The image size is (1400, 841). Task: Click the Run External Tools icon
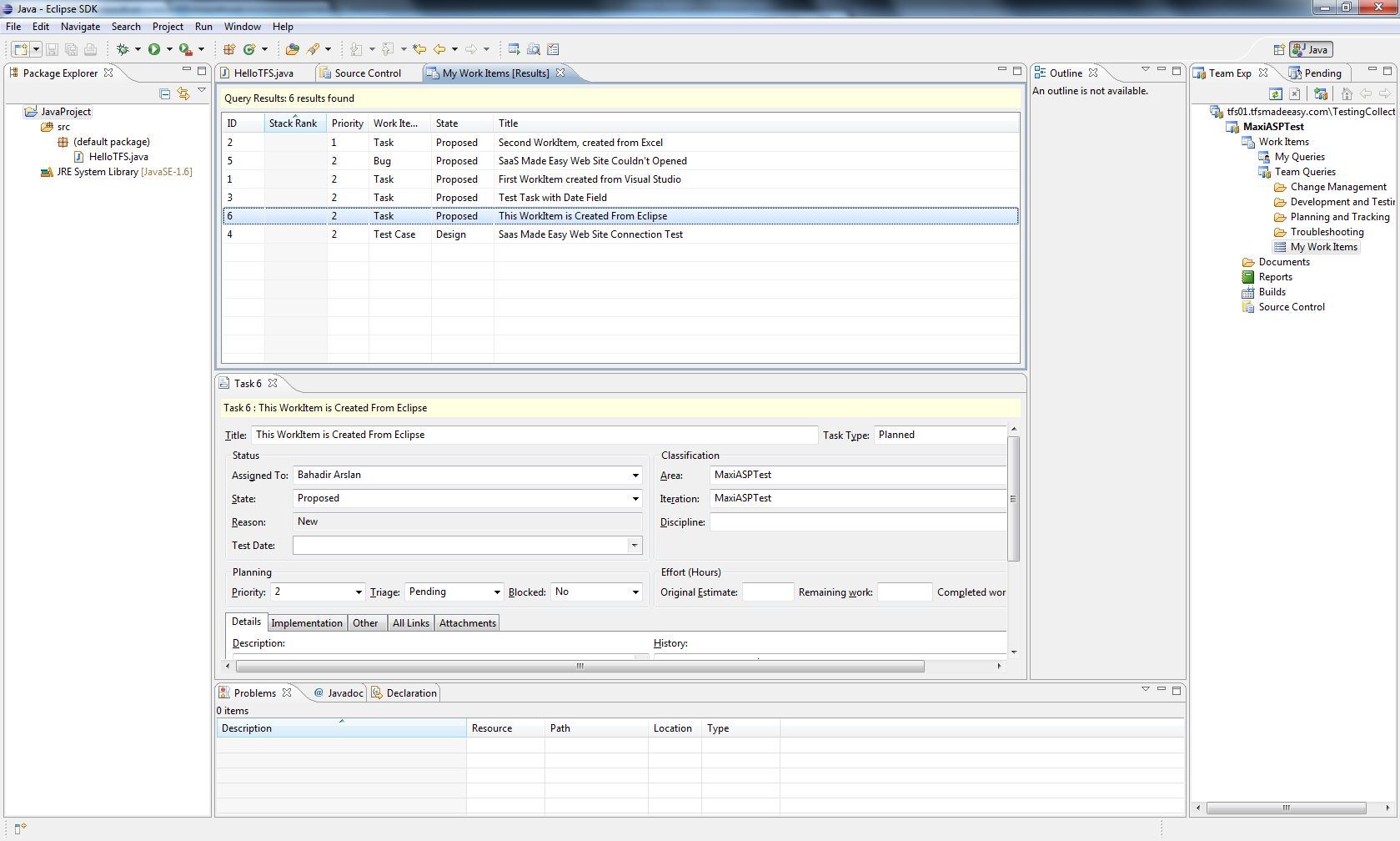[x=186, y=49]
